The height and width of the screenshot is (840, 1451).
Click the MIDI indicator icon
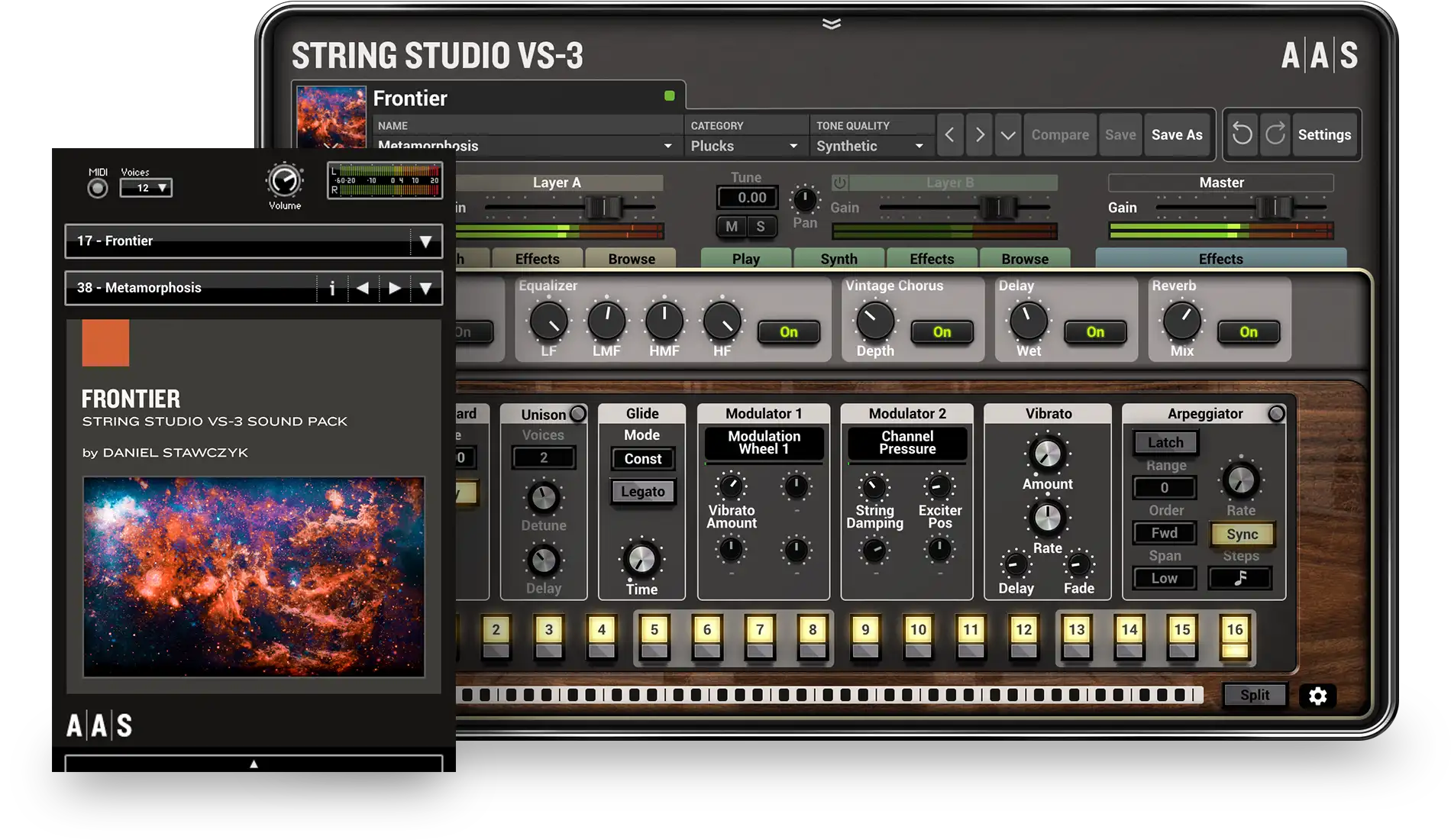point(96,186)
